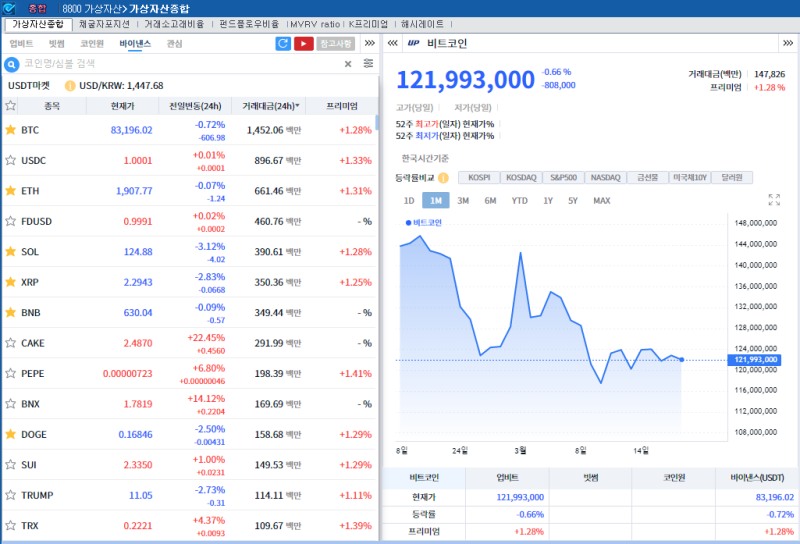This screenshot has height=544, width=800.
Task: Click the info icon beside 등락률비교
Action: (x=443, y=178)
